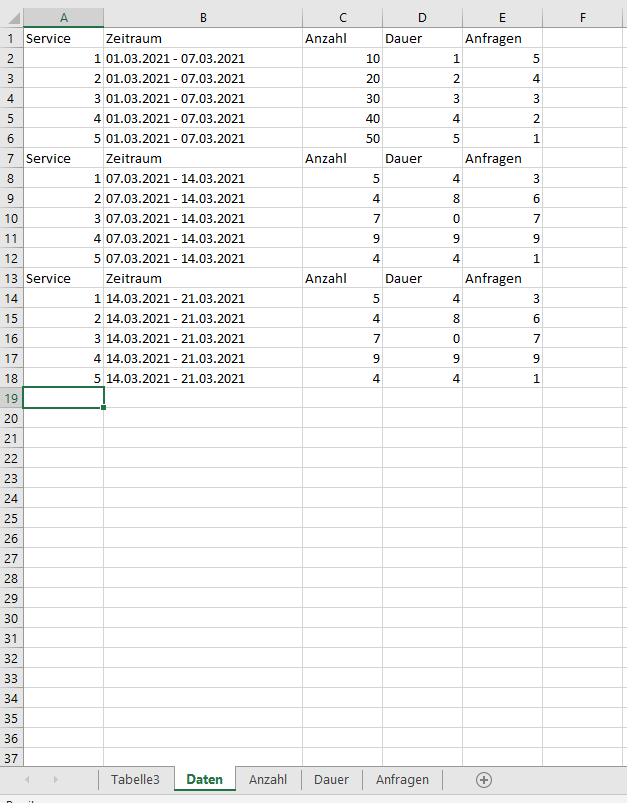Viewport: 627px width, 803px height.
Task: Select row 1 header
Action: tap(11, 38)
